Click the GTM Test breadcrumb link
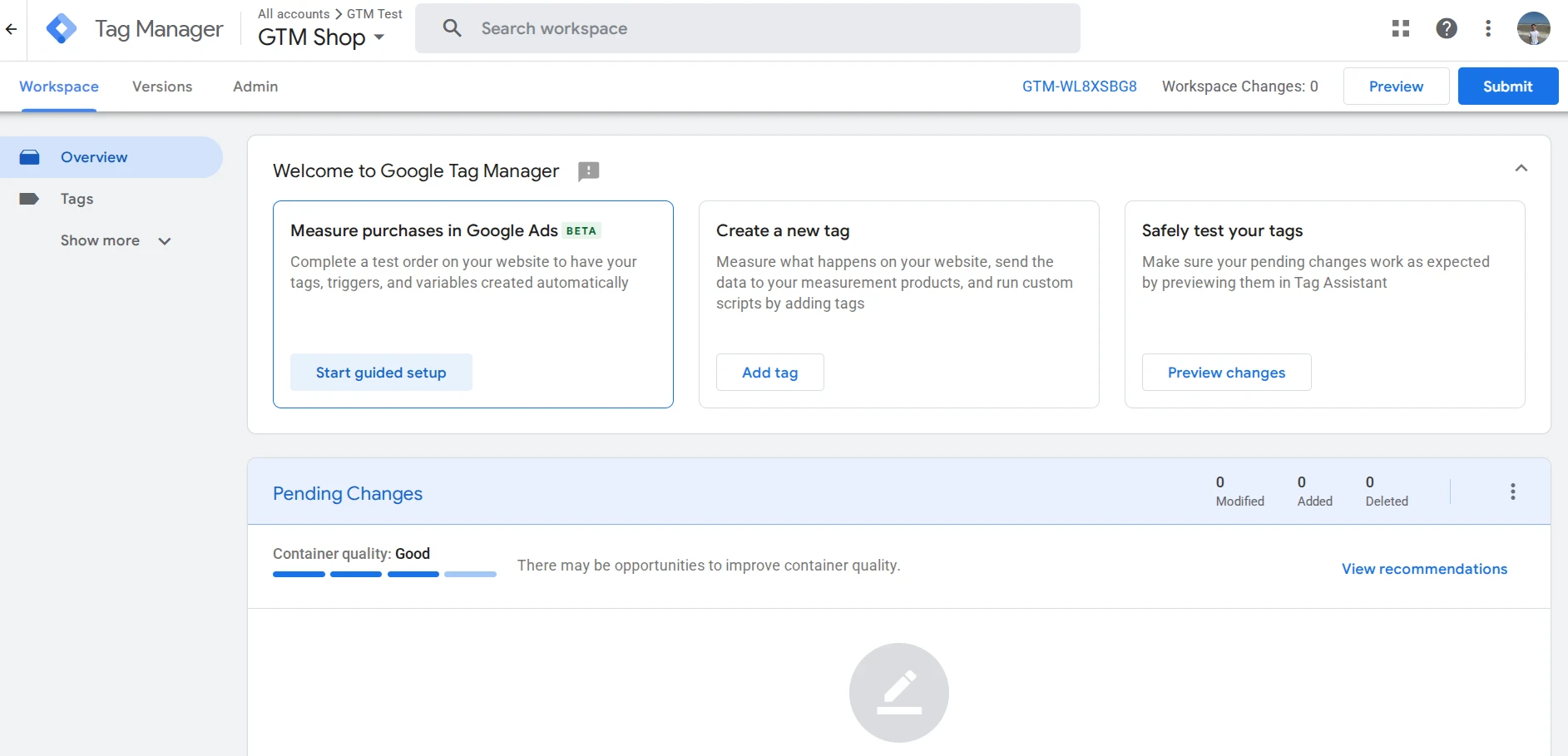 coord(374,14)
